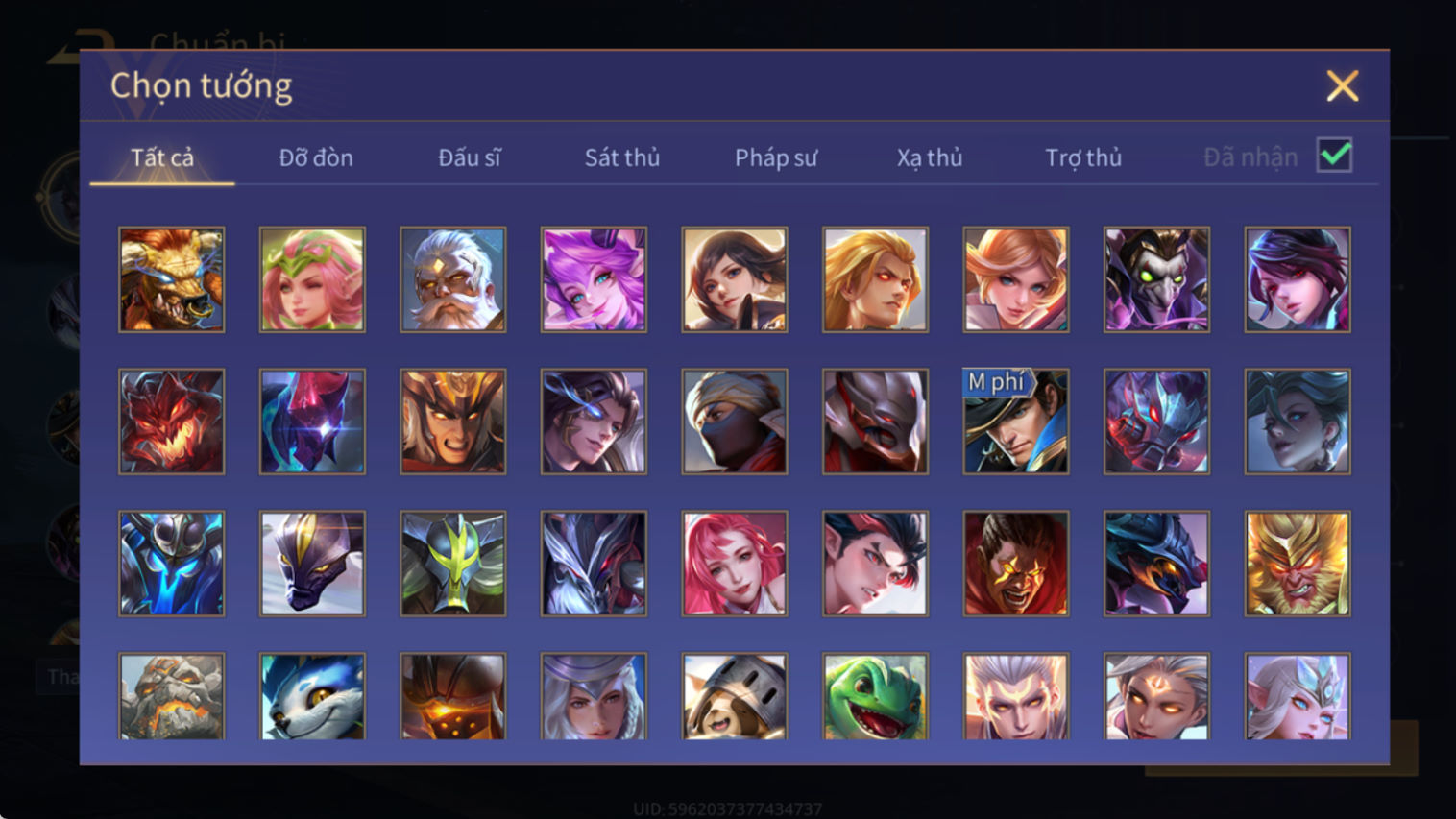Viewport: 1456px width, 819px height.
Task: Pick the blue fox hero portrait
Action: [312, 697]
